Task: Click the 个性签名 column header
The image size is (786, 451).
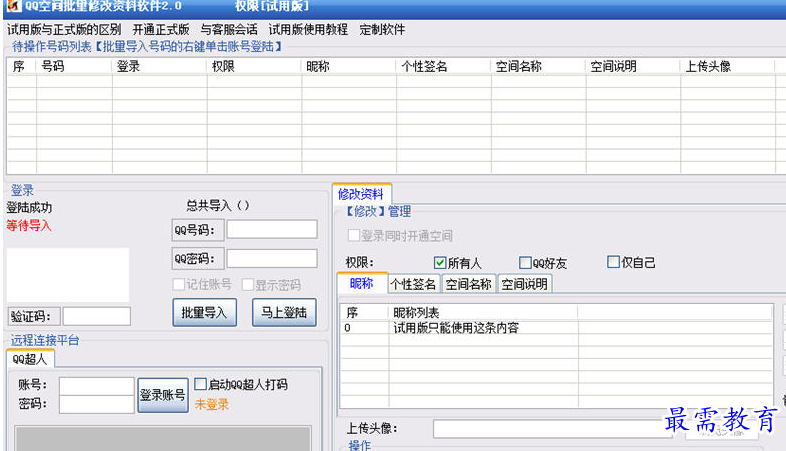Action: click(x=444, y=66)
